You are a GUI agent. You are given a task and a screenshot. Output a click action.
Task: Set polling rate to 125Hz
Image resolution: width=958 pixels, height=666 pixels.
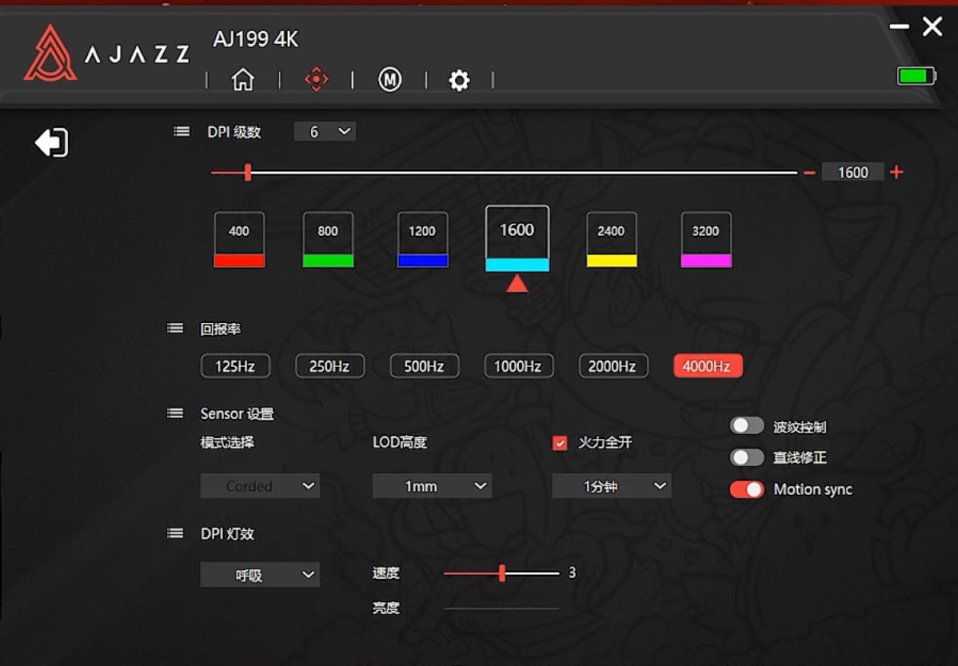235,366
